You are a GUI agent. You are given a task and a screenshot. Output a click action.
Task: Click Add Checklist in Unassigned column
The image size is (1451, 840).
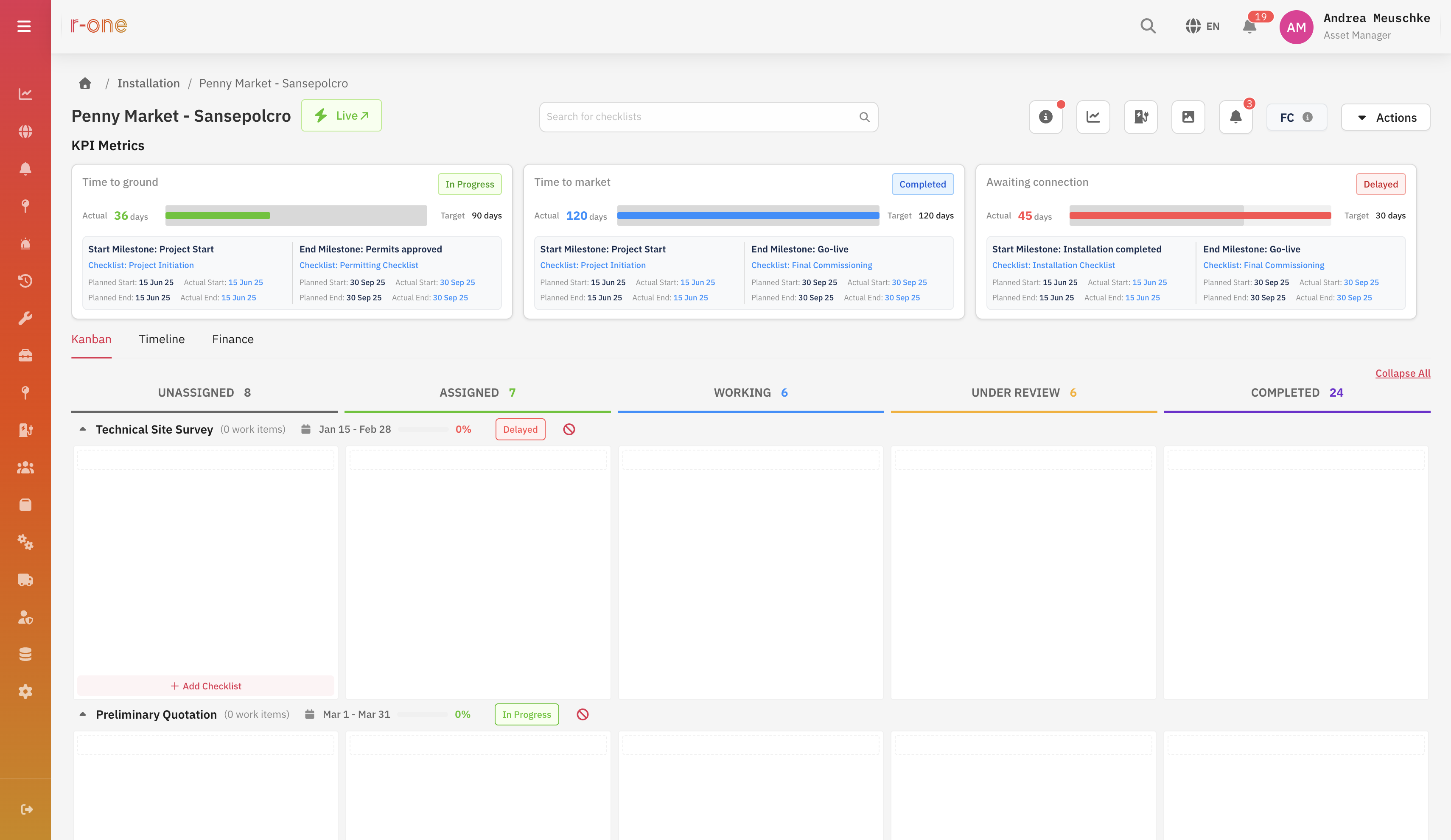(205, 686)
